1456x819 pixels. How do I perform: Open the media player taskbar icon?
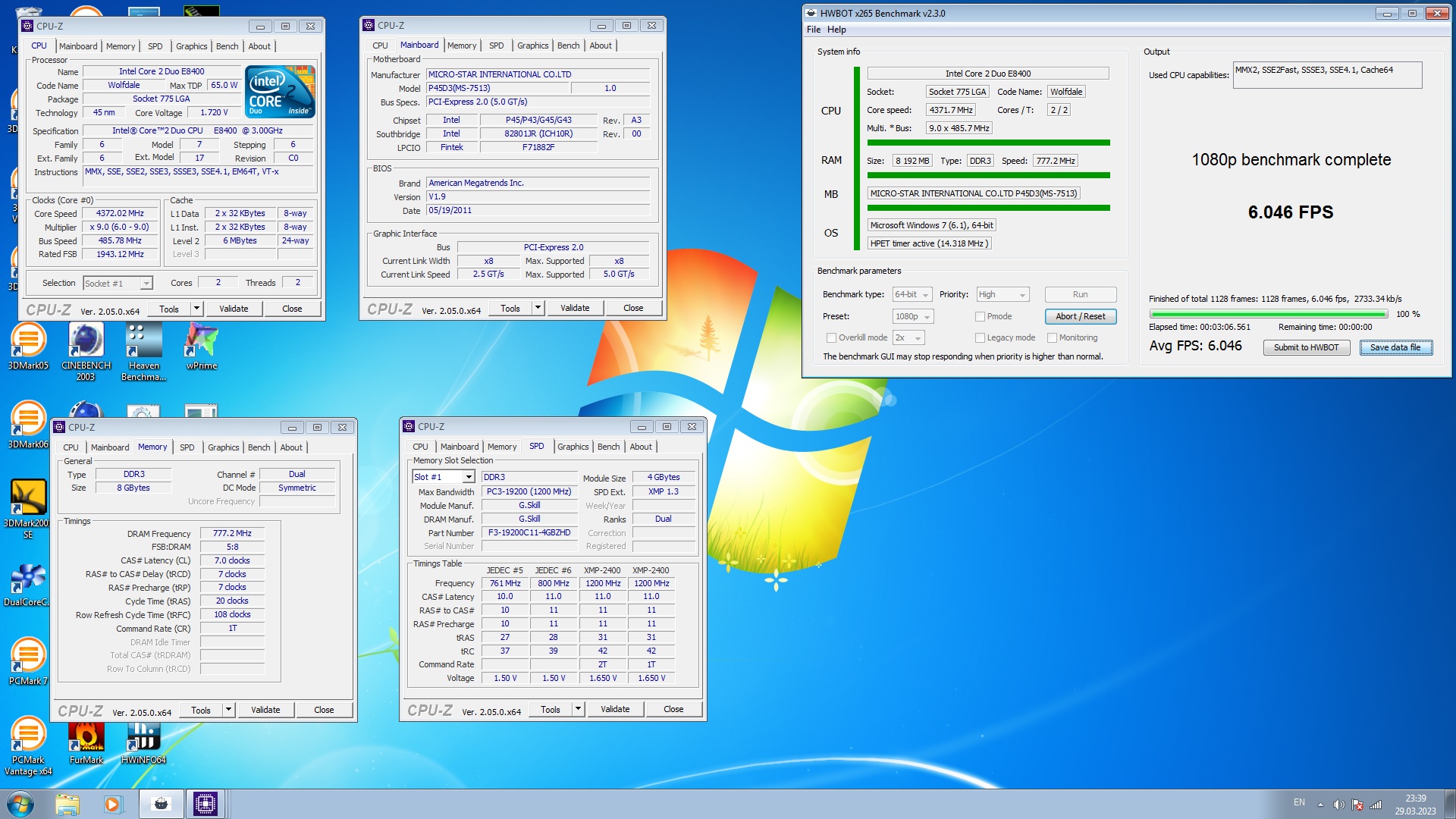coord(113,804)
